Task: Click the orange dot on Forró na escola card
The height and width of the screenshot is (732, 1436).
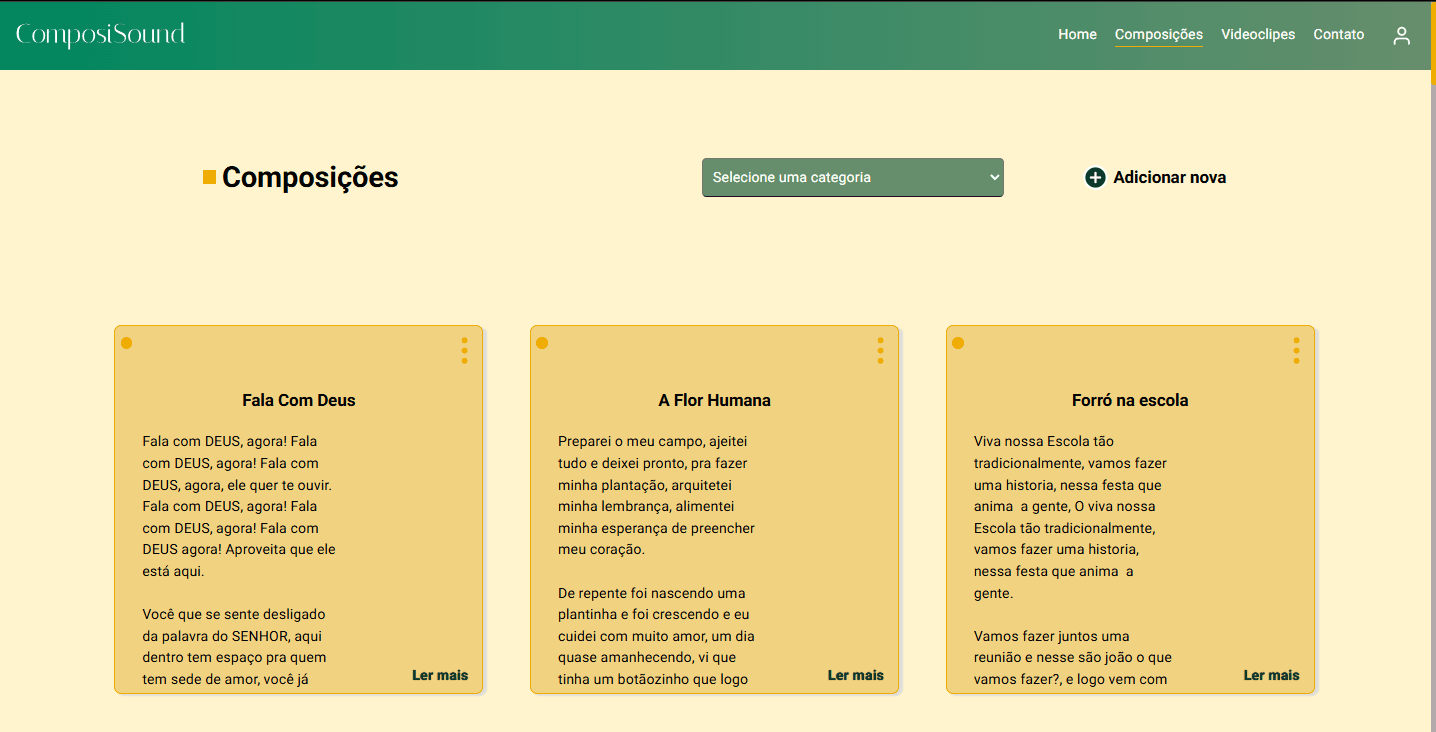Action: point(958,343)
